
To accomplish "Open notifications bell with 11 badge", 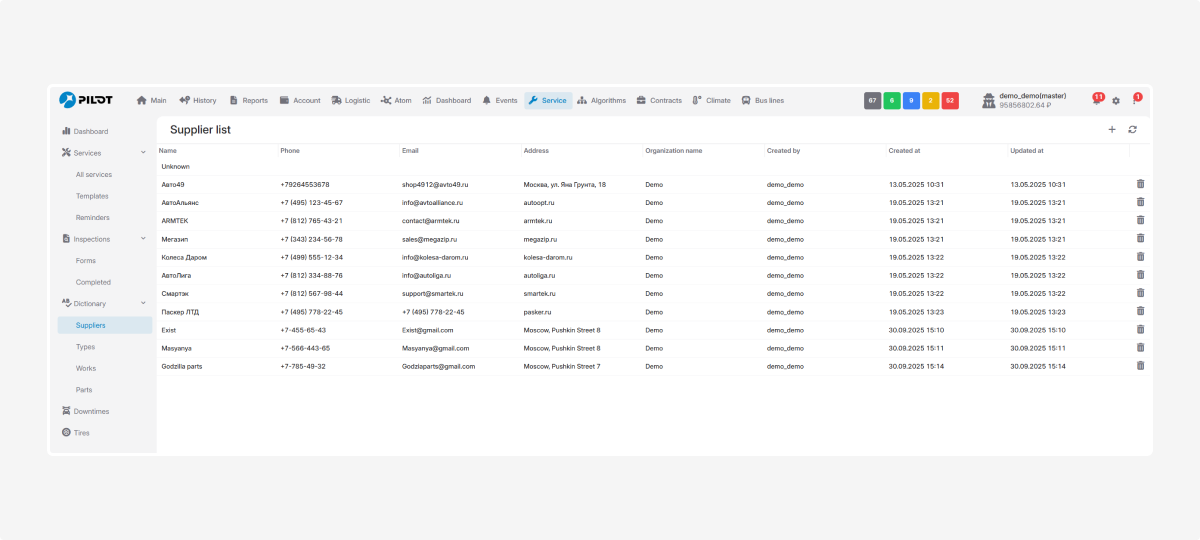I will click(1096, 101).
